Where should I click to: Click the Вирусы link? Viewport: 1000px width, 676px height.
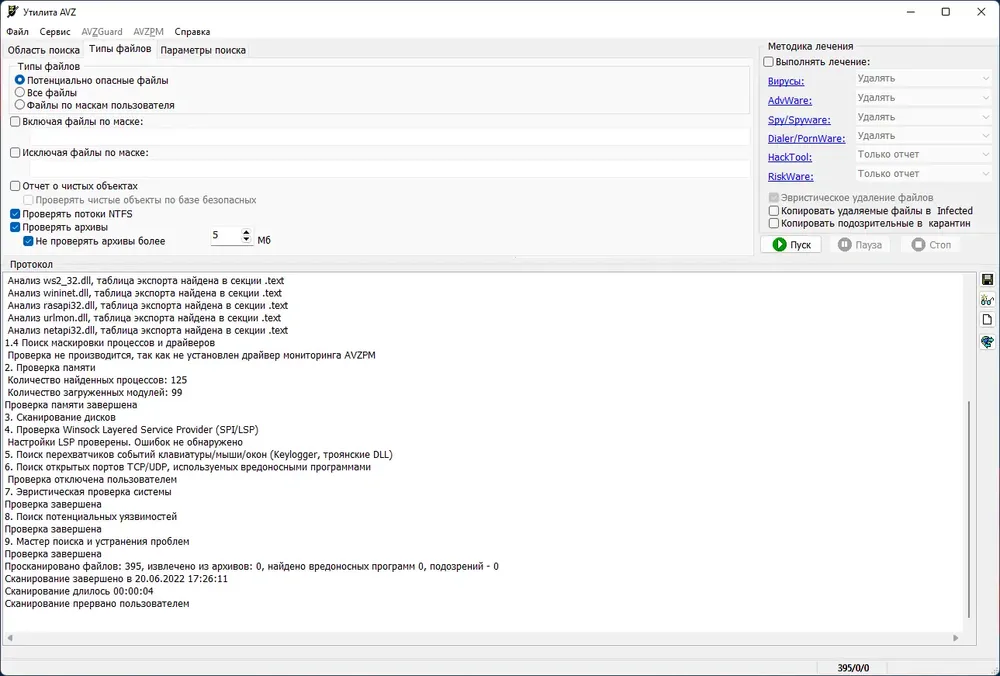pyautogui.click(x=786, y=82)
